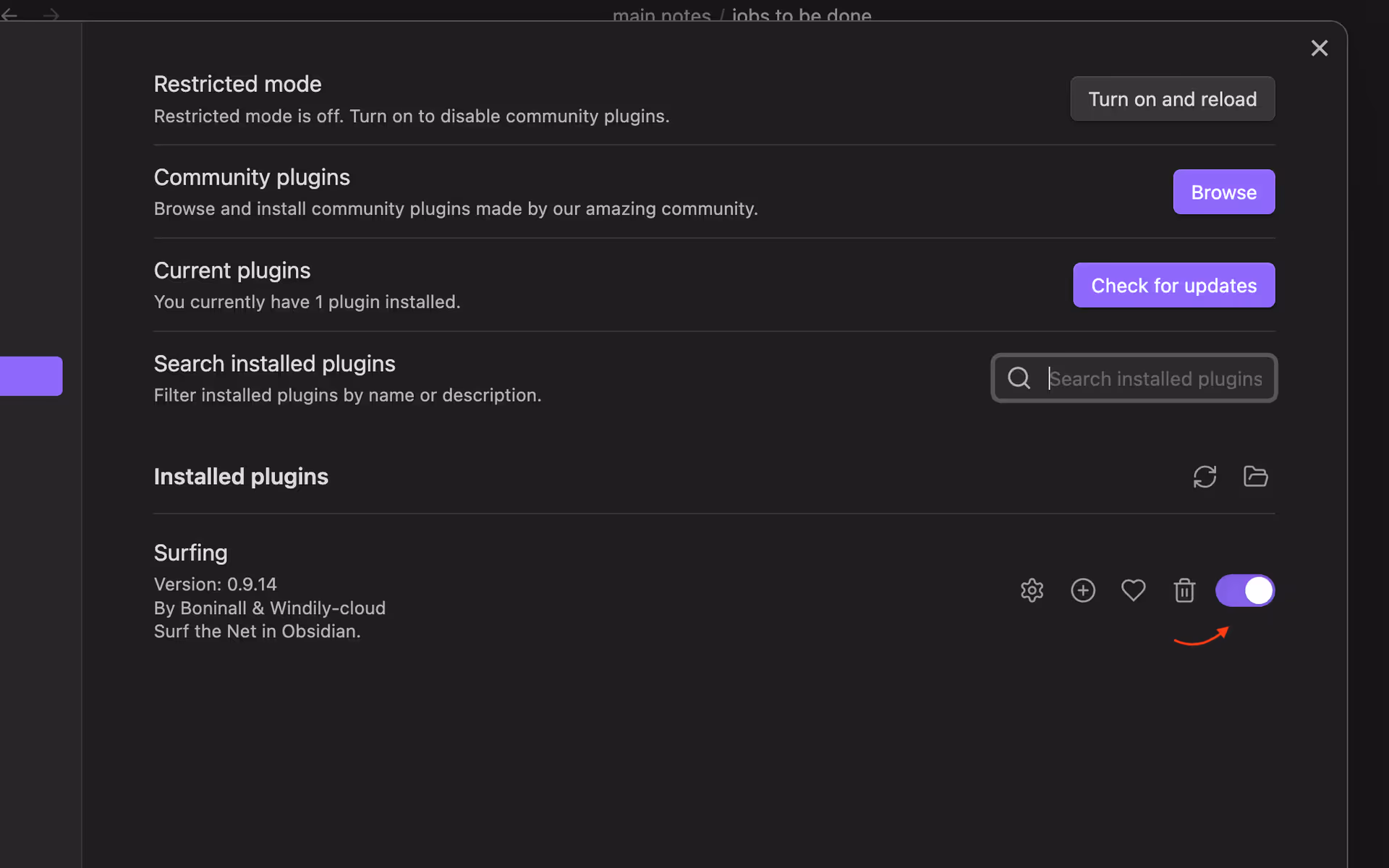Browse community plugins

tap(1224, 192)
